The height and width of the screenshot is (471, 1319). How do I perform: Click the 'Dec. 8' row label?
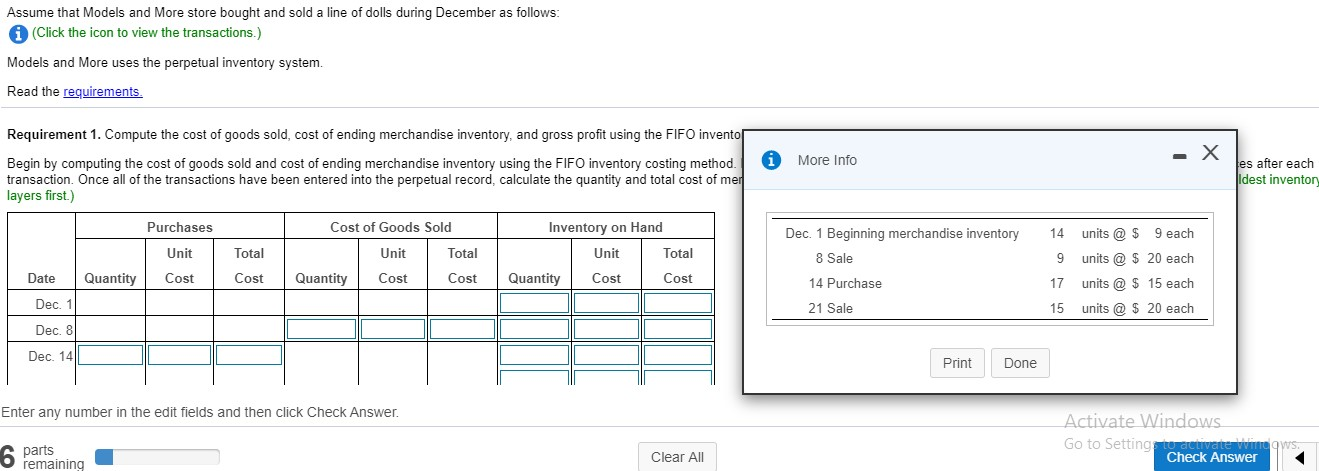(54, 330)
